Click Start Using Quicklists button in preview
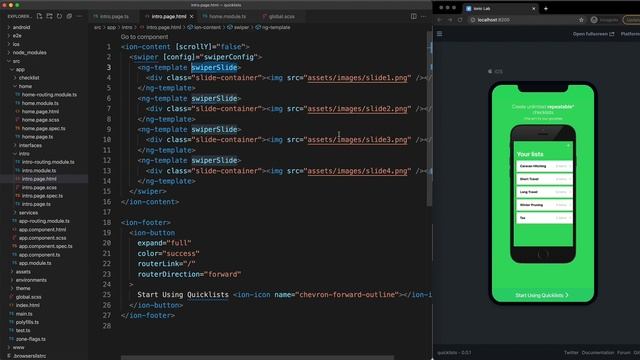The height and width of the screenshot is (360, 640). point(542,295)
